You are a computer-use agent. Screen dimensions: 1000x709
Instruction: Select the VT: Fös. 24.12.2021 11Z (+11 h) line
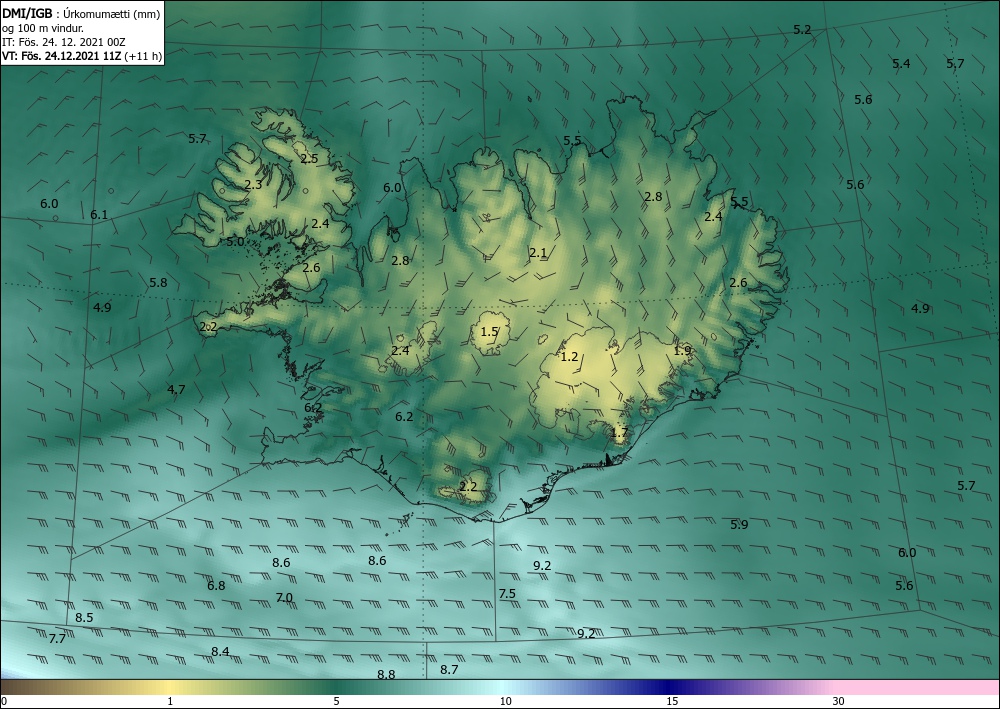pos(82,56)
